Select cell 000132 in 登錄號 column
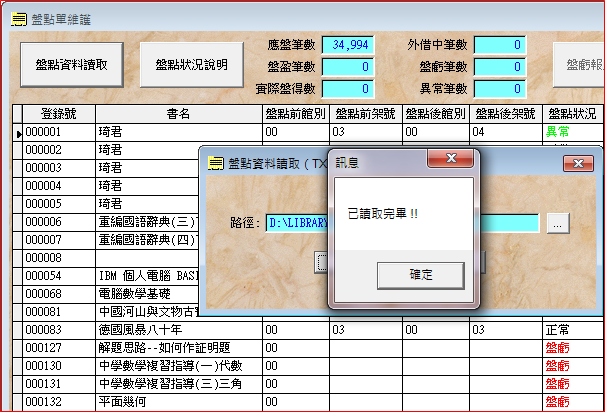Viewport: 605px width, 412px height. [x=59, y=402]
